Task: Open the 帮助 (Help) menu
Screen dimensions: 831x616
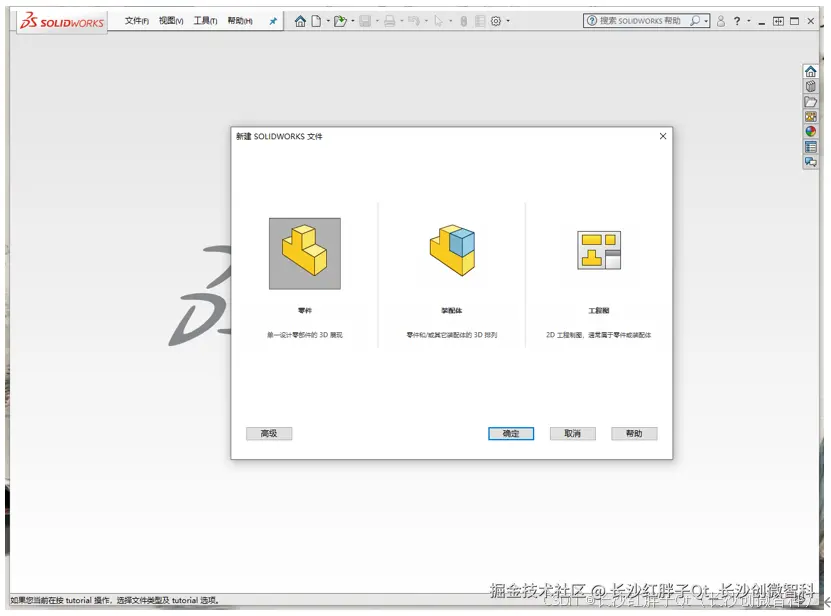Action: (240, 21)
